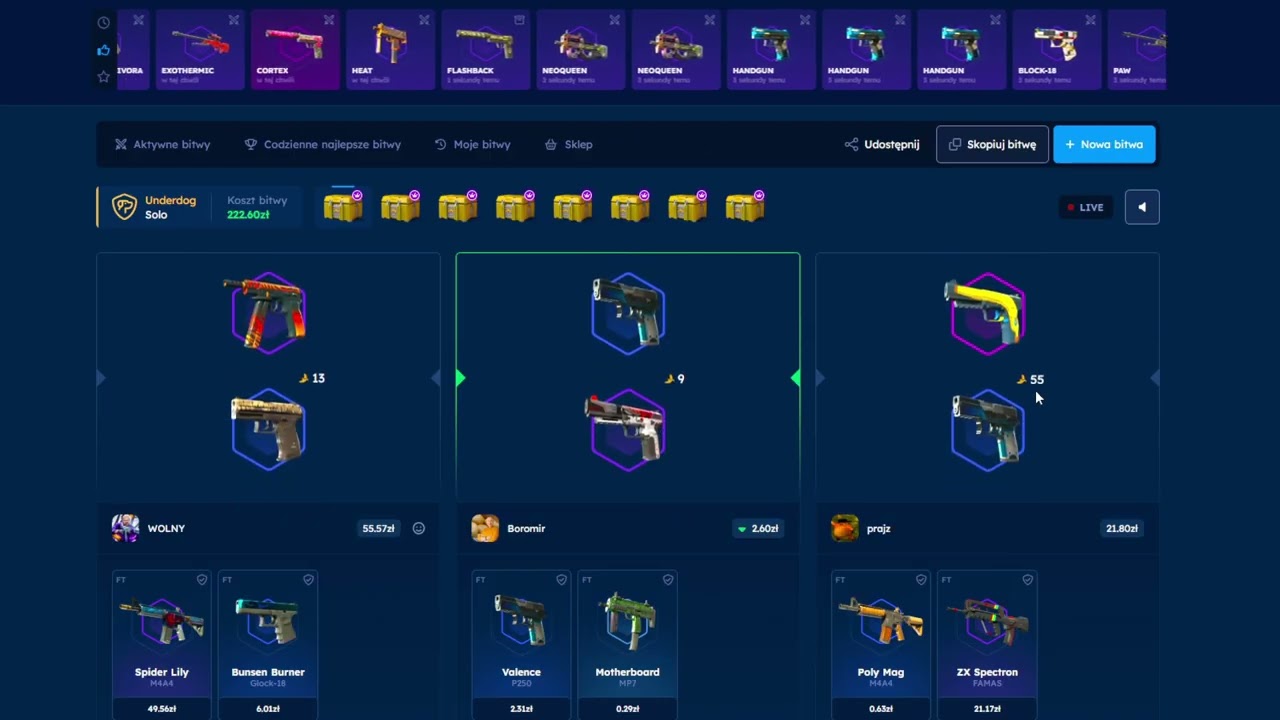This screenshot has width=1280, height=720.
Task: Click the 6.01zł price under Bunsen Burner
Action: [268, 708]
